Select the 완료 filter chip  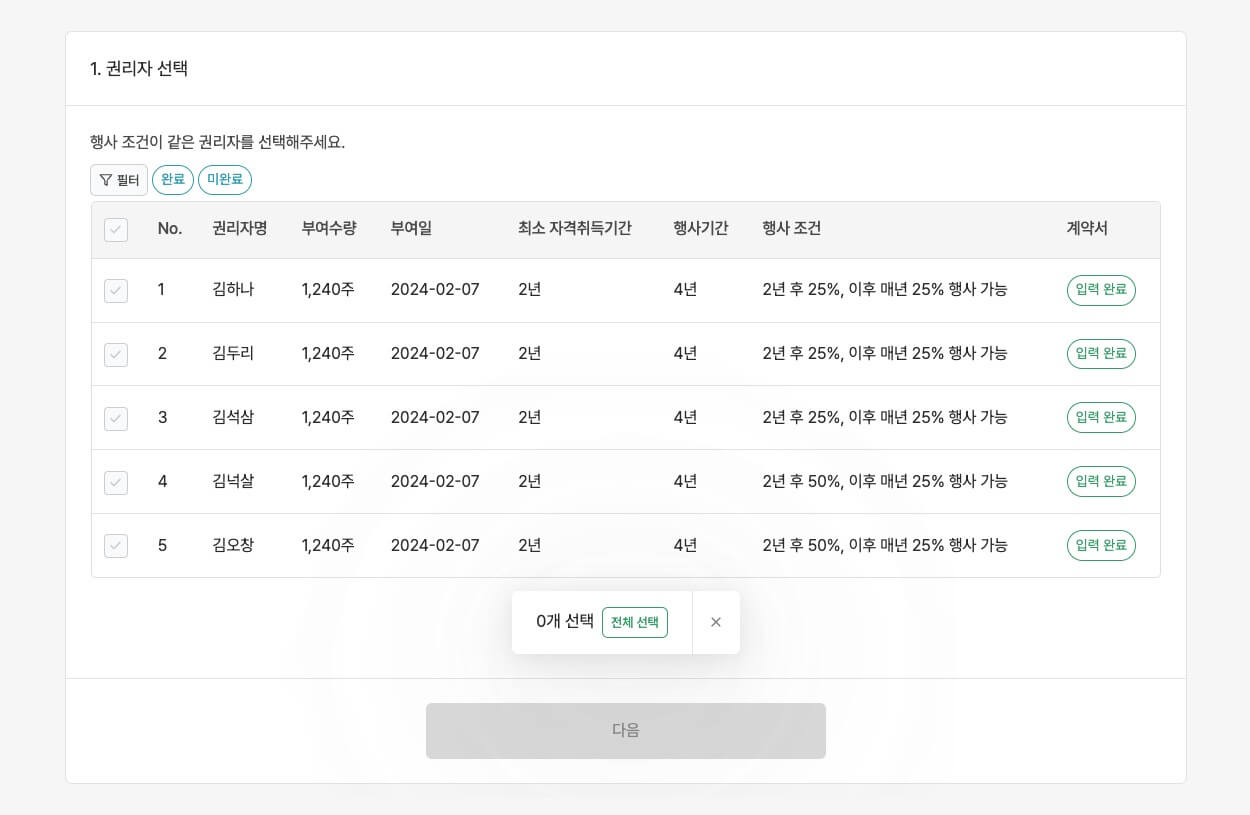click(x=172, y=180)
